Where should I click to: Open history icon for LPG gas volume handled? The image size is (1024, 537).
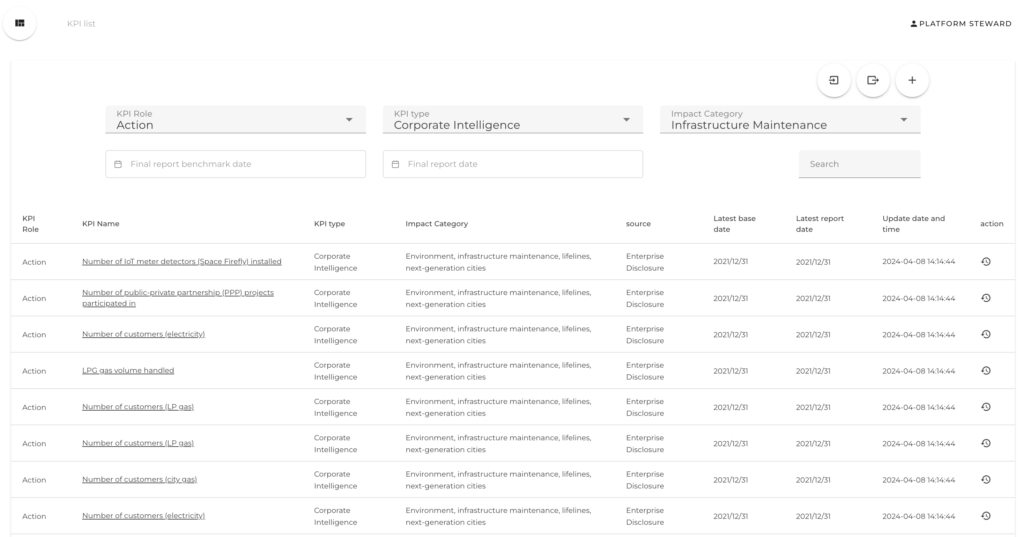point(985,371)
